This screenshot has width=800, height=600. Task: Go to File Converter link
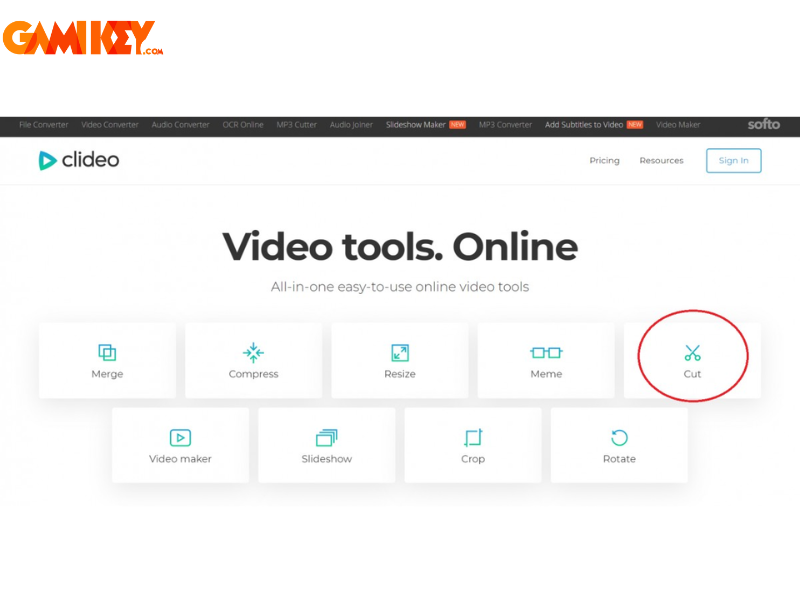click(x=43, y=125)
